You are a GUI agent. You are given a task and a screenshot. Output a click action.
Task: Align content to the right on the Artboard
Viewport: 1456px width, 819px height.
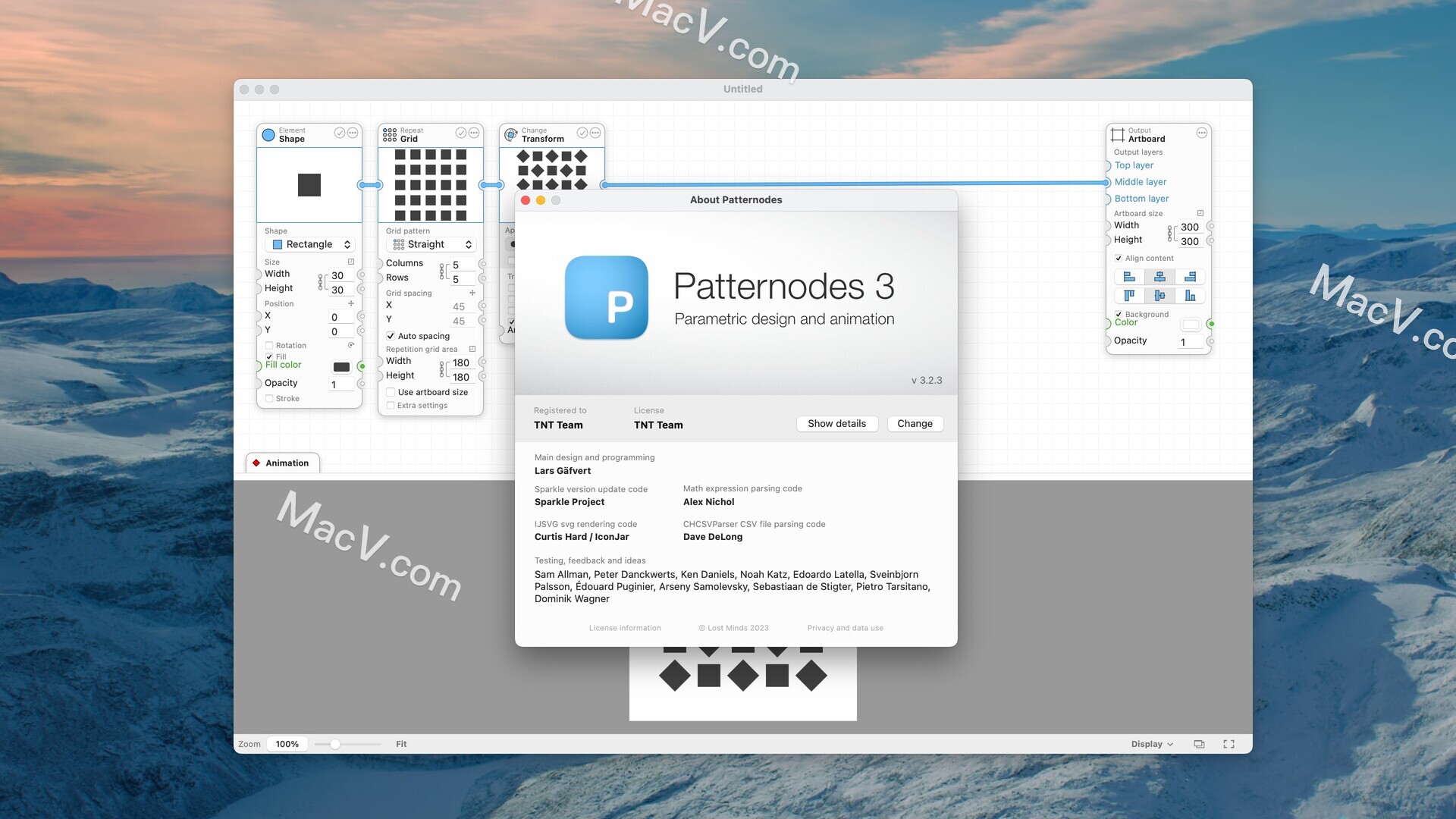[1190, 277]
